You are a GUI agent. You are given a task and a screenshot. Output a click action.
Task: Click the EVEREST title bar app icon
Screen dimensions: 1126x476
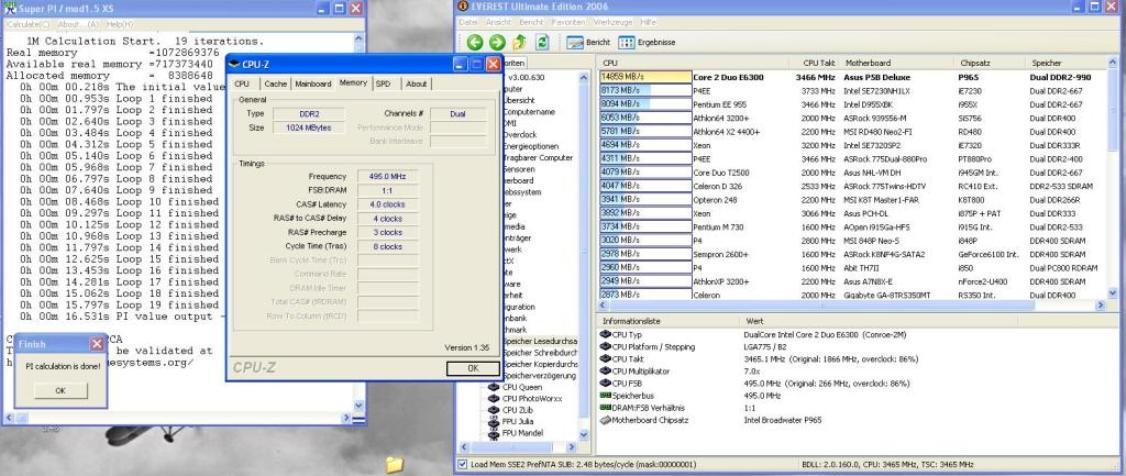tap(462, 6)
